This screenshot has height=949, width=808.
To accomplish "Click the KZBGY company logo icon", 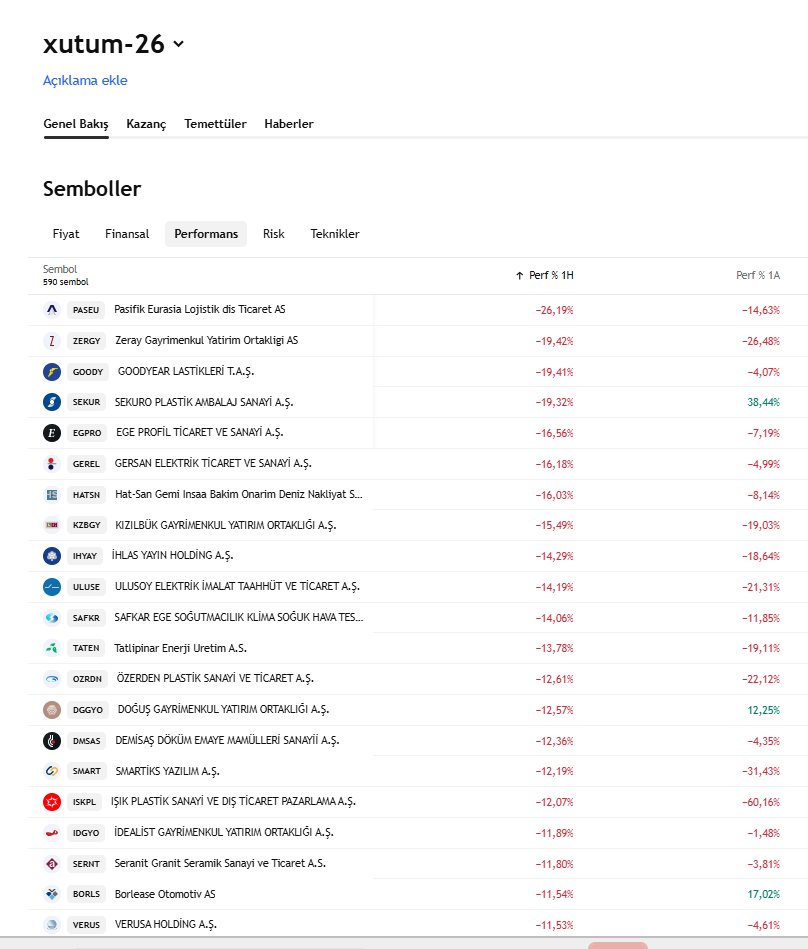I will coord(52,525).
